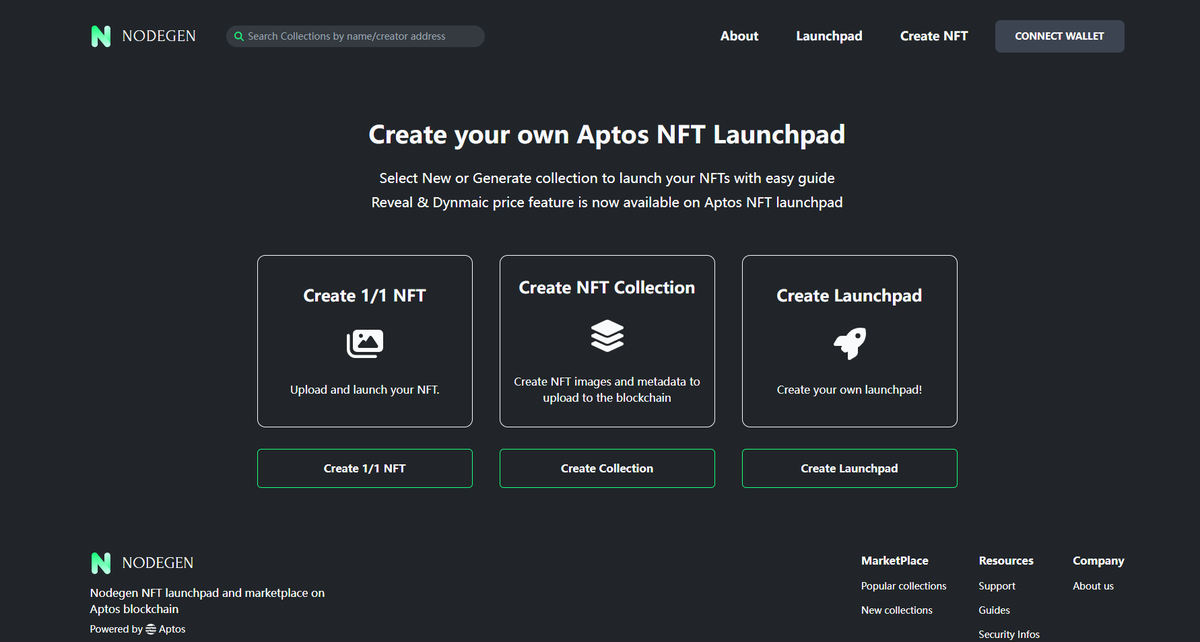This screenshot has width=1200, height=642.
Task: Click the Nodegen logo in footer
Action: click(142, 563)
